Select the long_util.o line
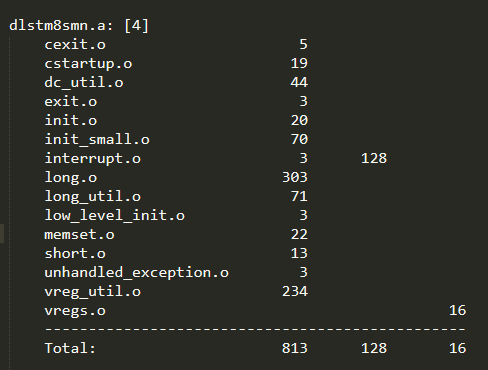 [x=93, y=196]
